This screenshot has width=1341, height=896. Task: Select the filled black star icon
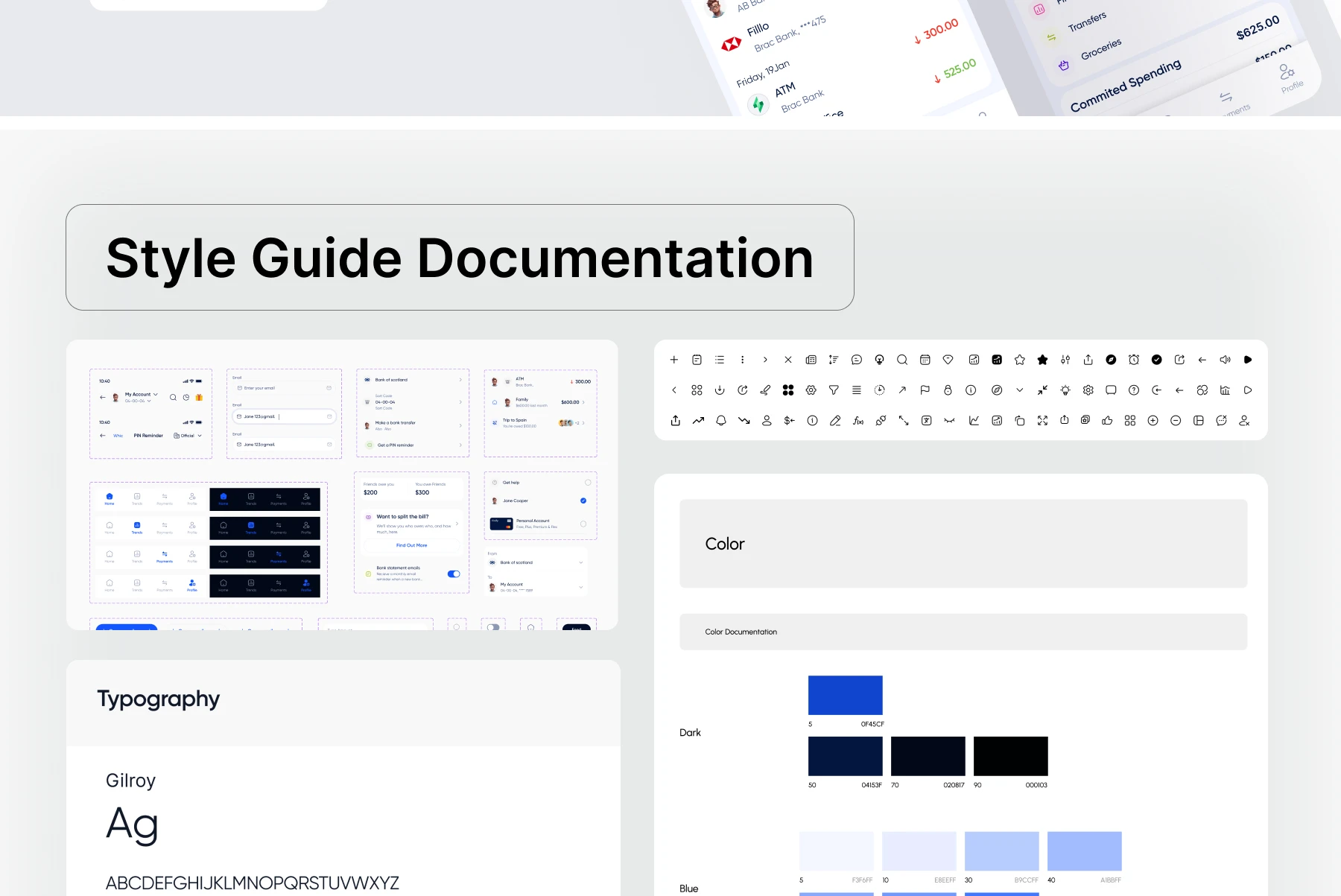pyautogui.click(x=1043, y=360)
